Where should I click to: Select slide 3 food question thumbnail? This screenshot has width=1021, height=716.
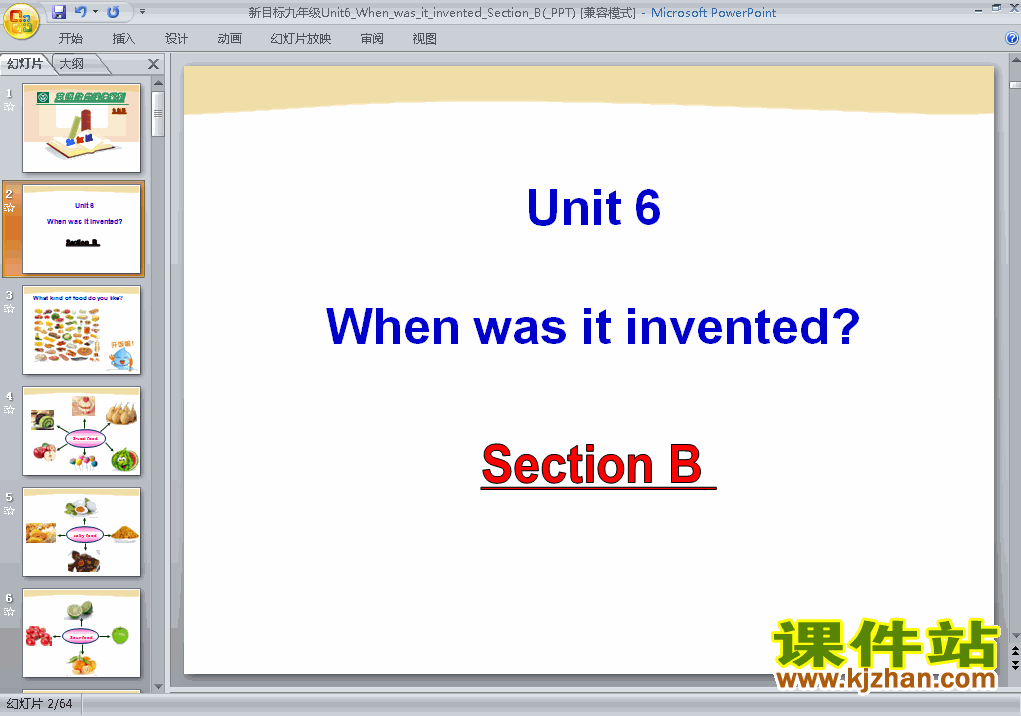pyautogui.click(x=81, y=330)
